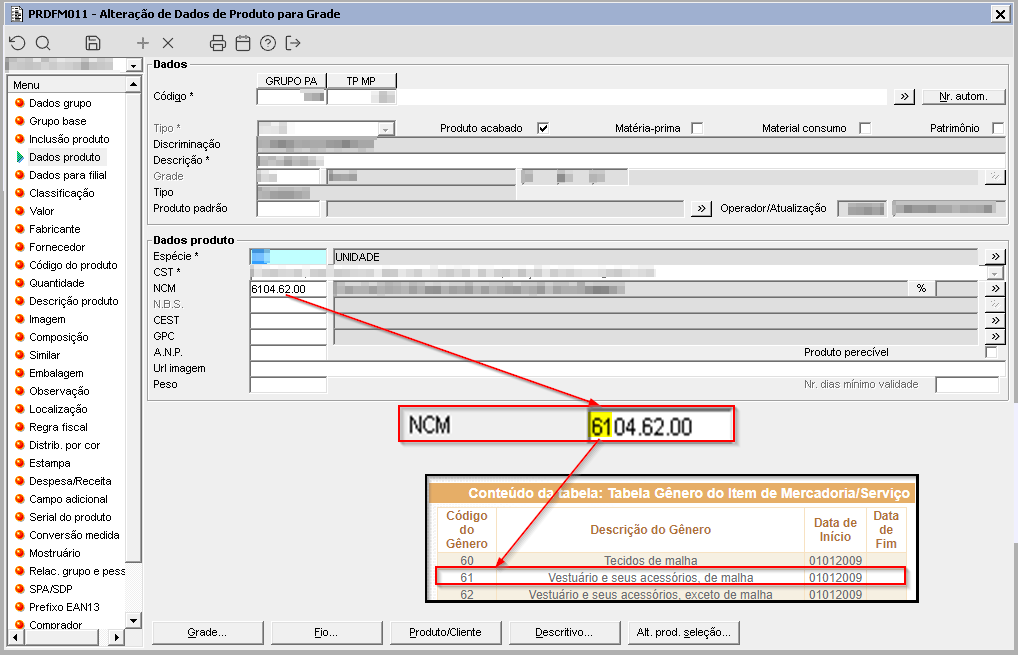This screenshot has width=1018, height=655.
Task: Click the search magnifier toolbar icon
Action: pos(43,43)
